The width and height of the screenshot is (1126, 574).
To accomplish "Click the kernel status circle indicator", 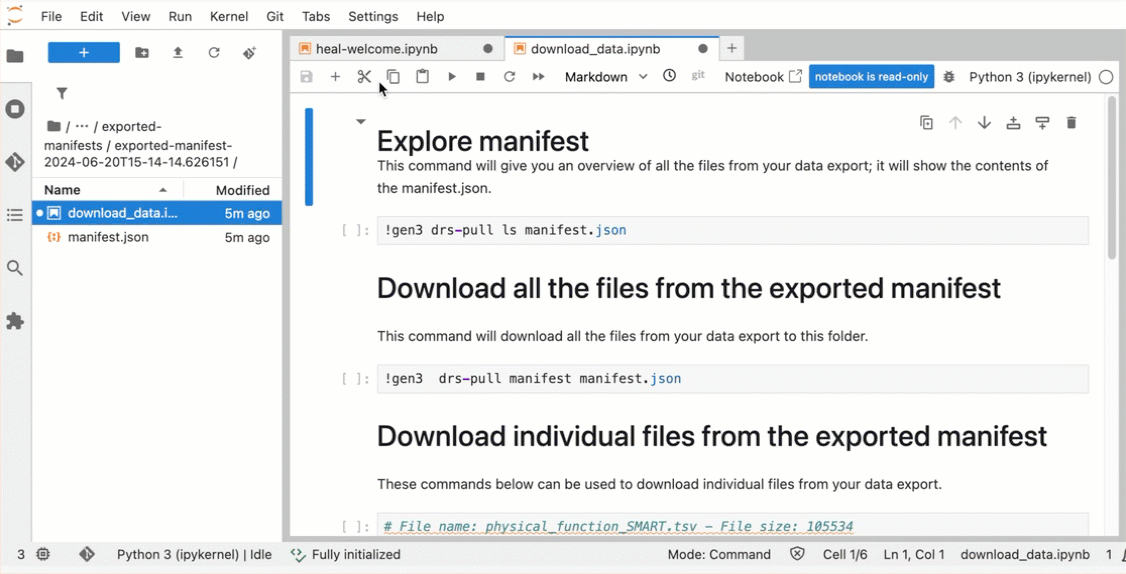I will pyautogui.click(x=1106, y=77).
